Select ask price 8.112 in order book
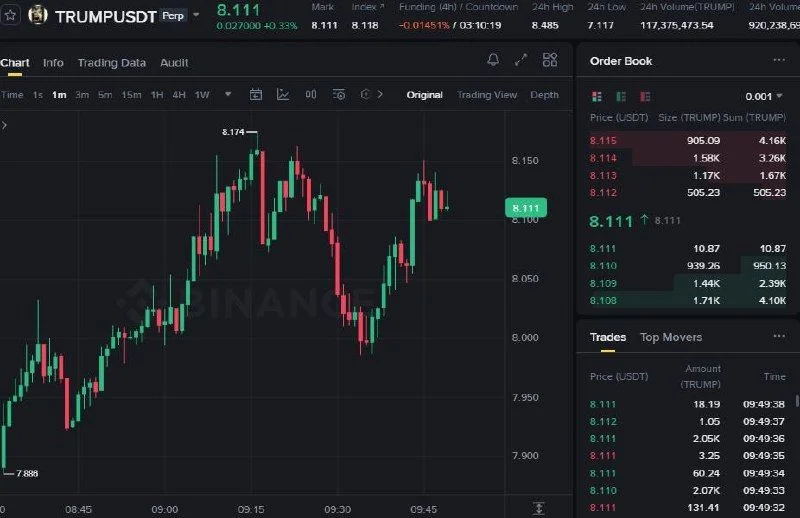Viewport: 800px width, 518px height. click(603, 192)
